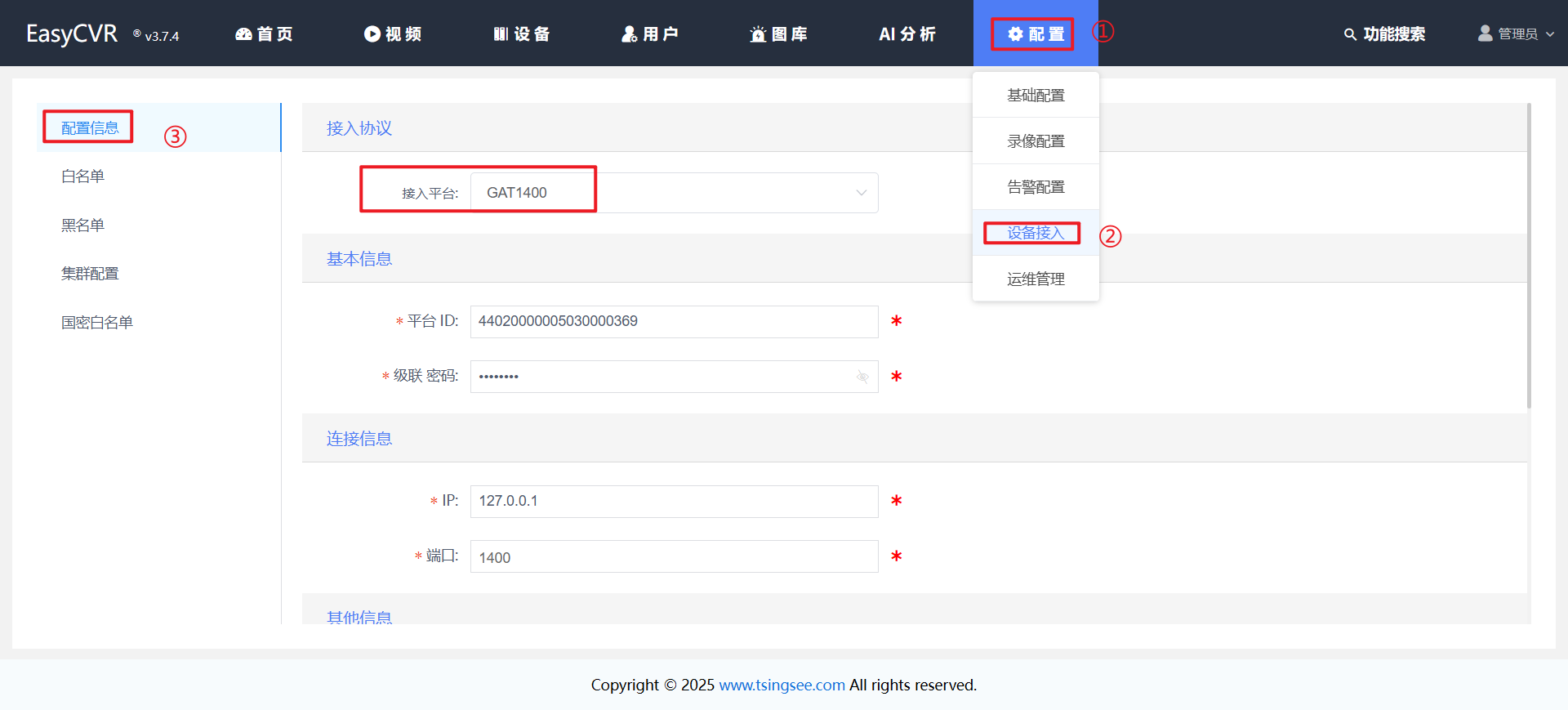Image resolution: width=1568 pixels, height=710 pixels.
Task: Open 白名单 in the left sidebar
Action: (x=82, y=176)
